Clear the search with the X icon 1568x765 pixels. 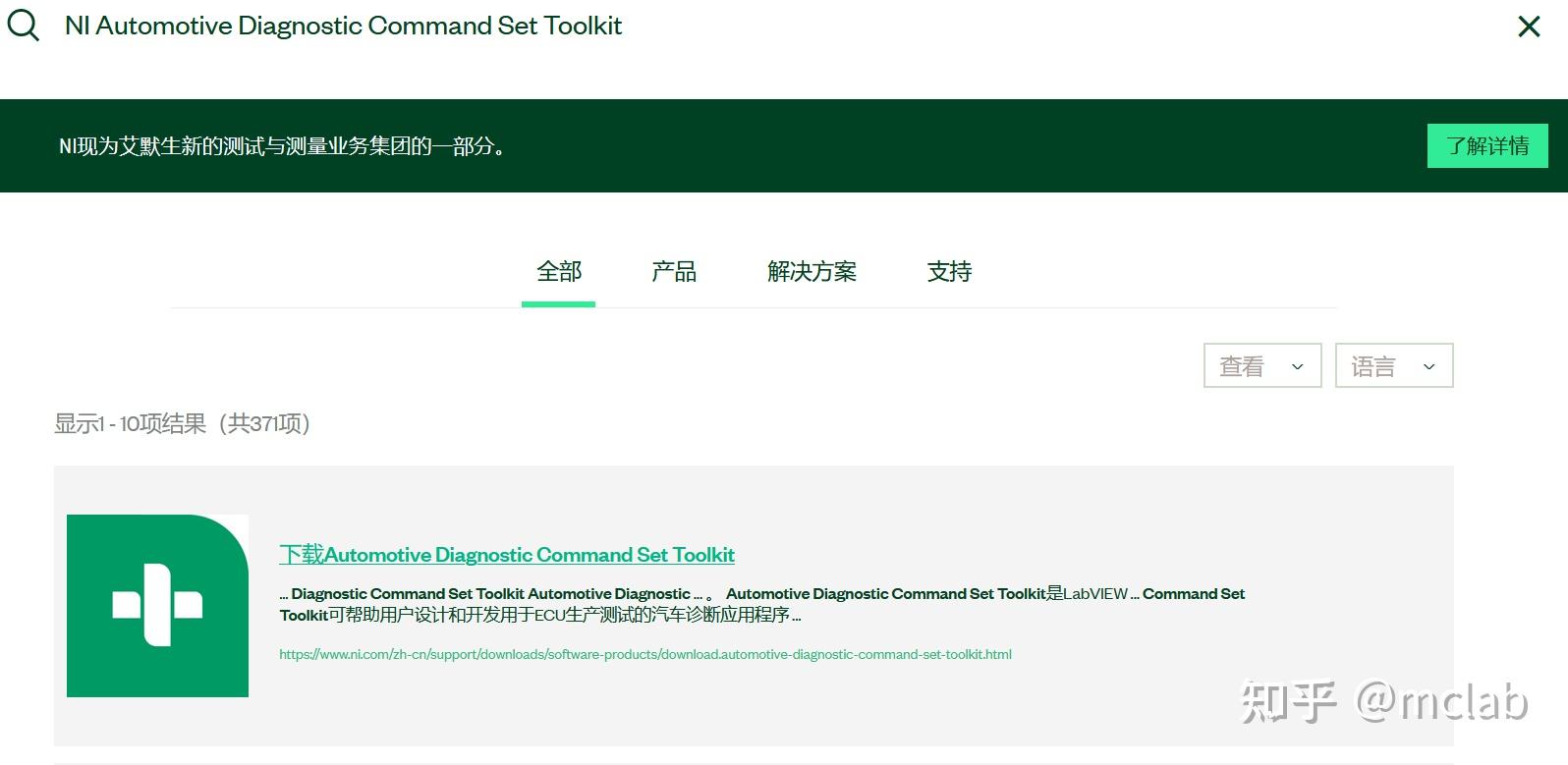[x=1529, y=27]
